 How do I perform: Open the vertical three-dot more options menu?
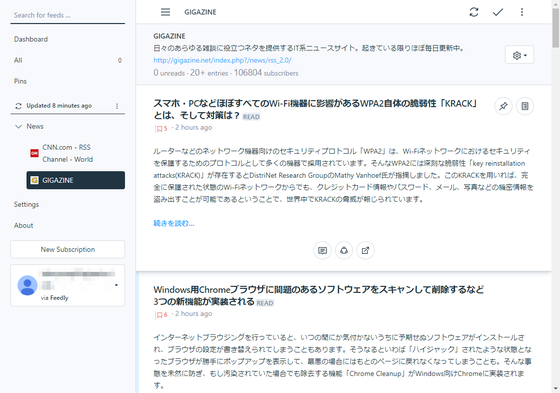click(x=522, y=12)
